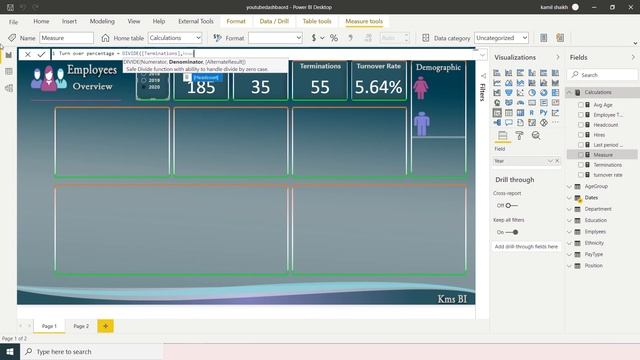Open the Data view from the left sidebar
This screenshot has width=640, height=360.
pos(9,71)
